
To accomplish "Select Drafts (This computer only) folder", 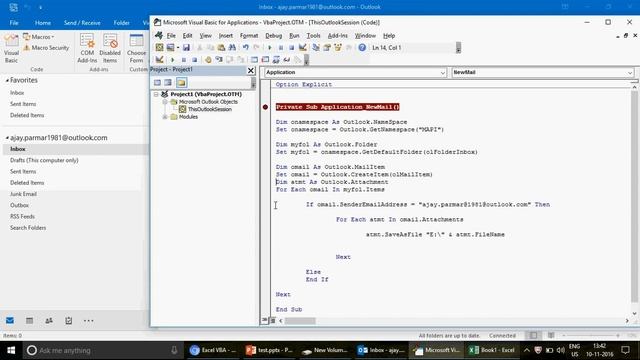I will point(44,160).
